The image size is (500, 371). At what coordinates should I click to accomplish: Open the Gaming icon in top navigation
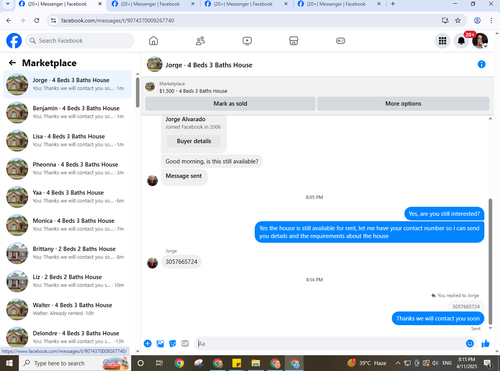point(340,41)
